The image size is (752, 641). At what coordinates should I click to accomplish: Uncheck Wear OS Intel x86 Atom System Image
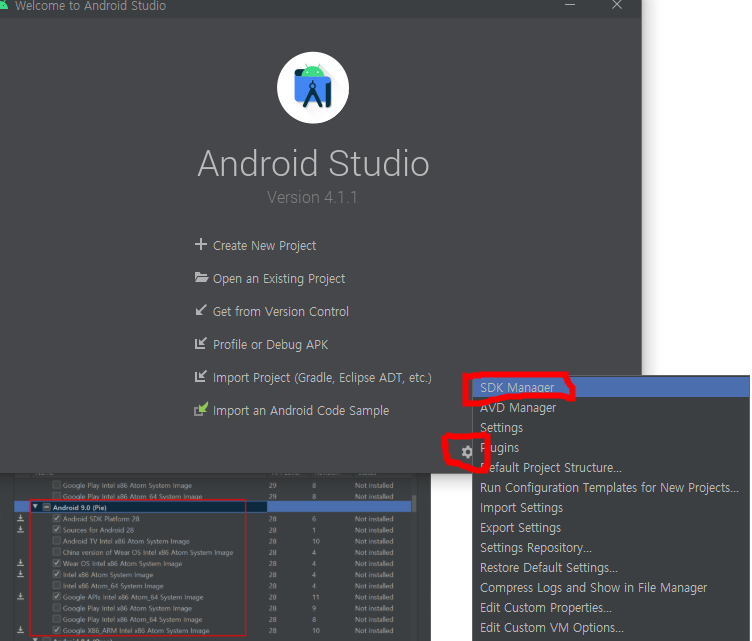(57, 563)
